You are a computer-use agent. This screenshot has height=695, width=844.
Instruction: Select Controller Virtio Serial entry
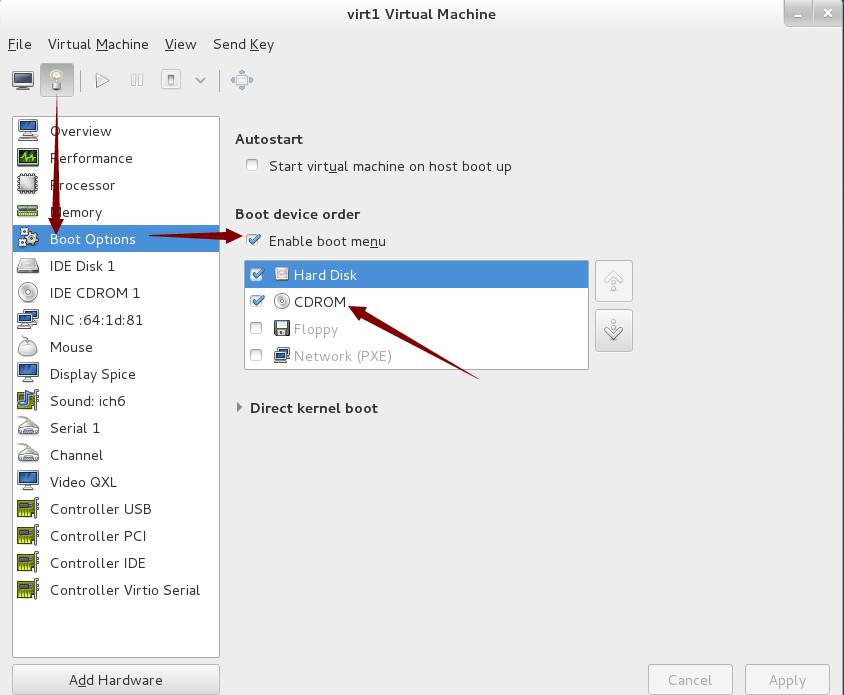pos(116,589)
